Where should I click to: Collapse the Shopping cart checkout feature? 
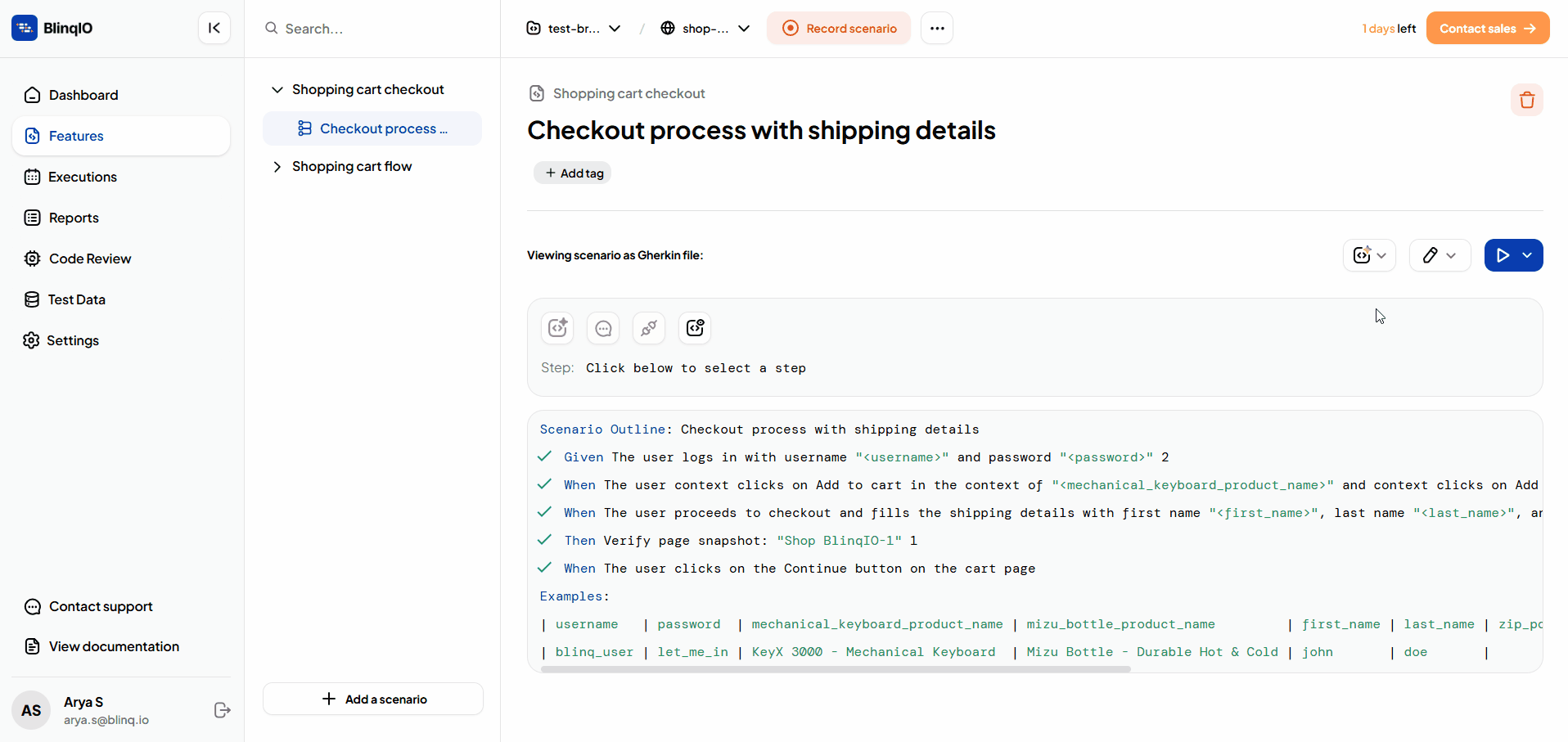(x=277, y=89)
